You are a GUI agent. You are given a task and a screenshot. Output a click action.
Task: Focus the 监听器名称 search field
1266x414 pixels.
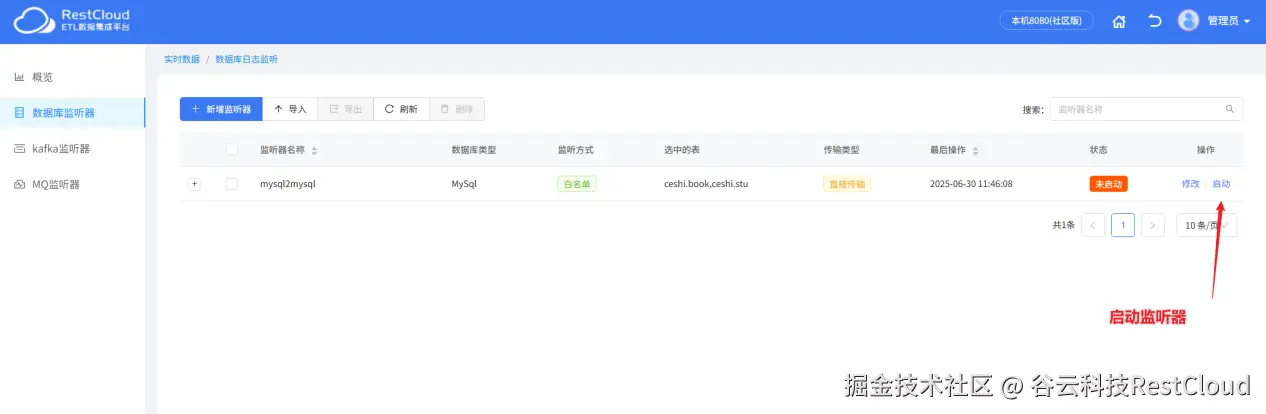1134,109
